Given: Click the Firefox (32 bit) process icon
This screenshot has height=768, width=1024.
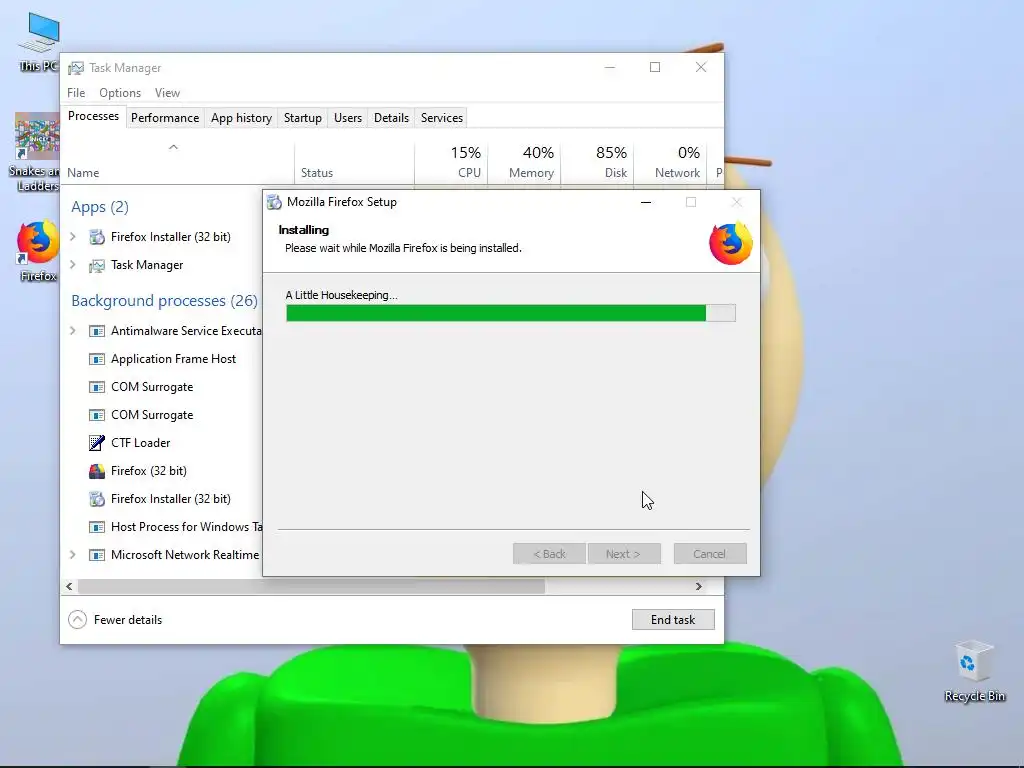Looking at the screenshot, I should 97,471.
